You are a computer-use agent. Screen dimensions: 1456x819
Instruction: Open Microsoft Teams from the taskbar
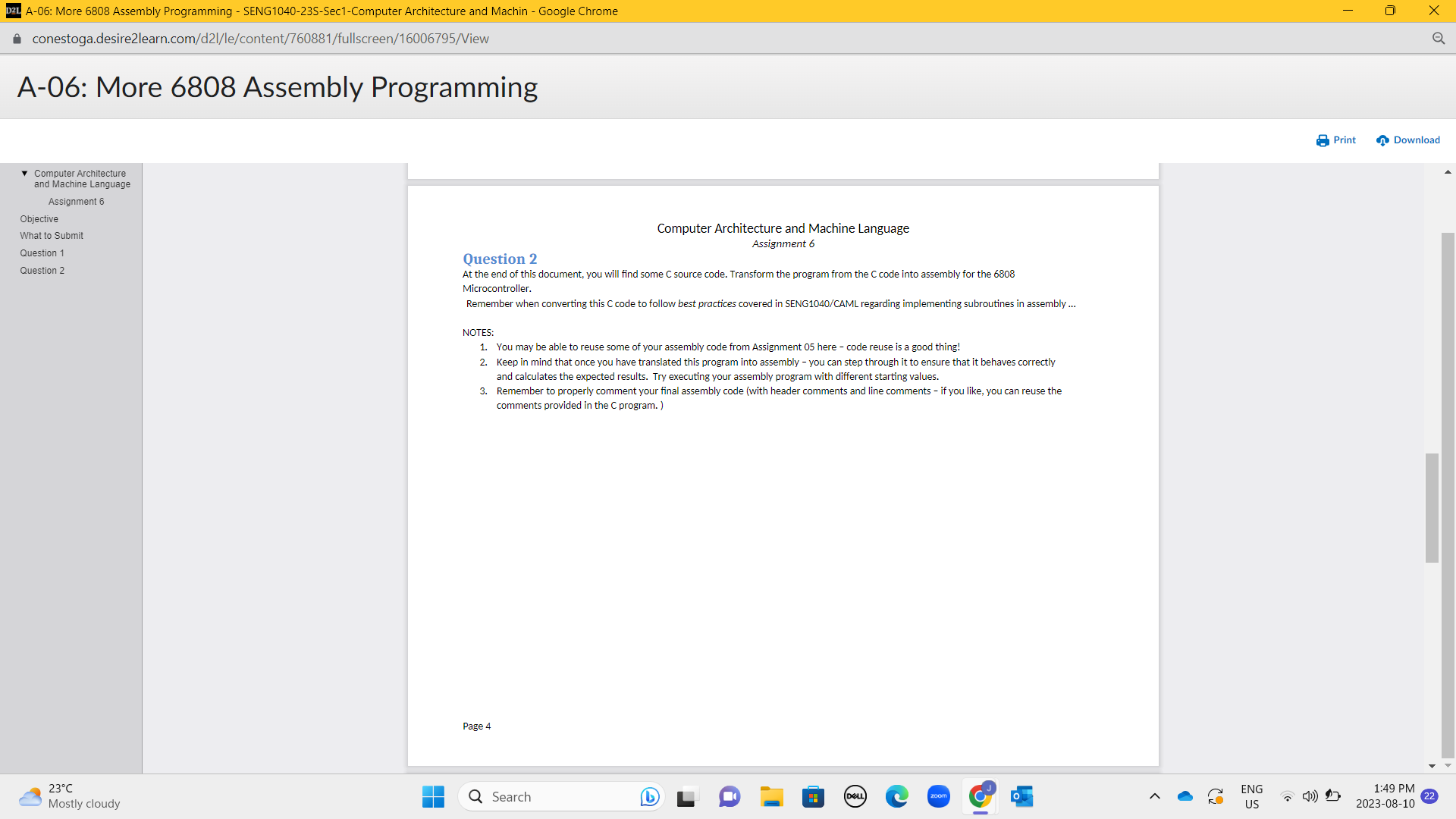click(729, 796)
